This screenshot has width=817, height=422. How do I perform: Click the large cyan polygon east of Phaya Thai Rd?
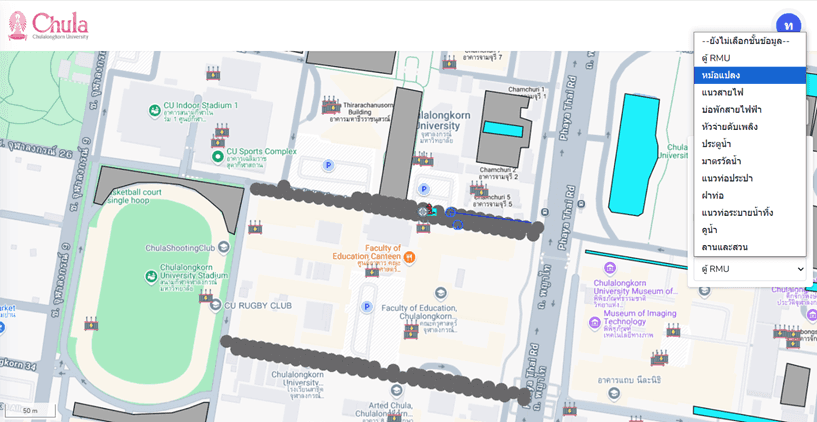(x=633, y=156)
